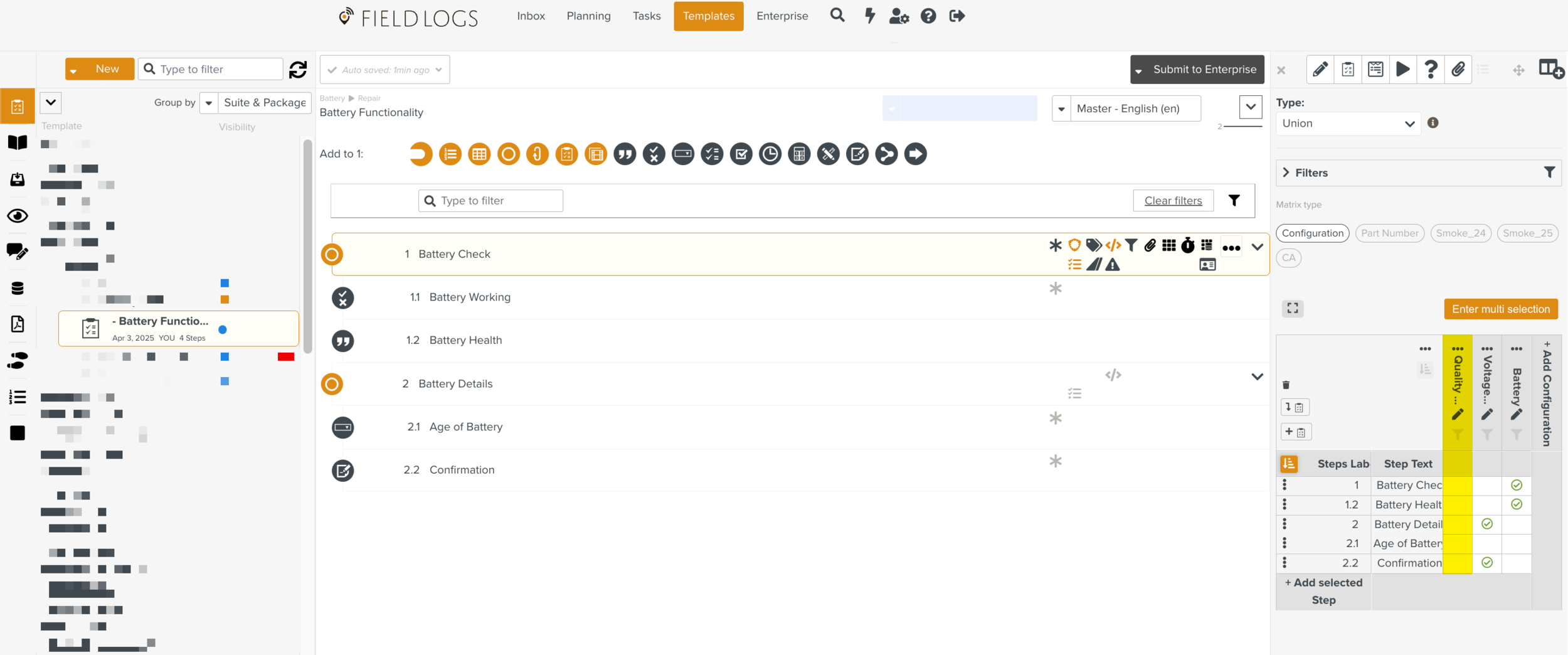Click the step filter search field

point(491,201)
